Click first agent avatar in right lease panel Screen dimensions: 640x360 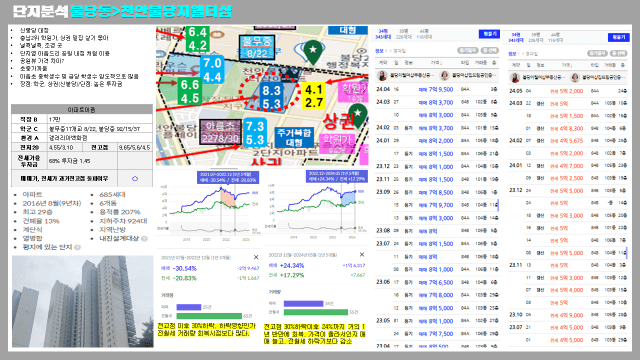pos(515,77)
